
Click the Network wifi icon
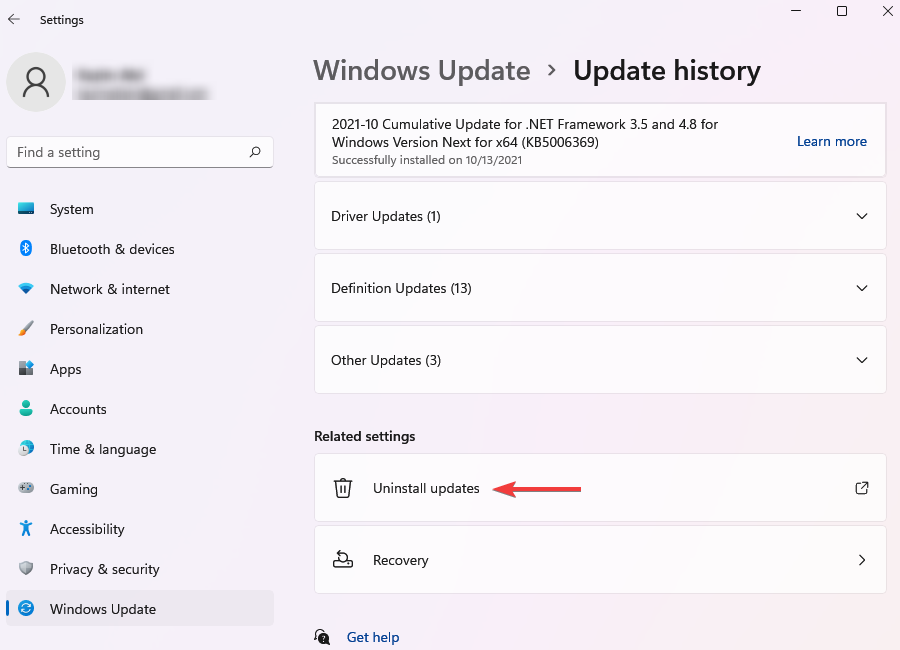pos(26,288)
